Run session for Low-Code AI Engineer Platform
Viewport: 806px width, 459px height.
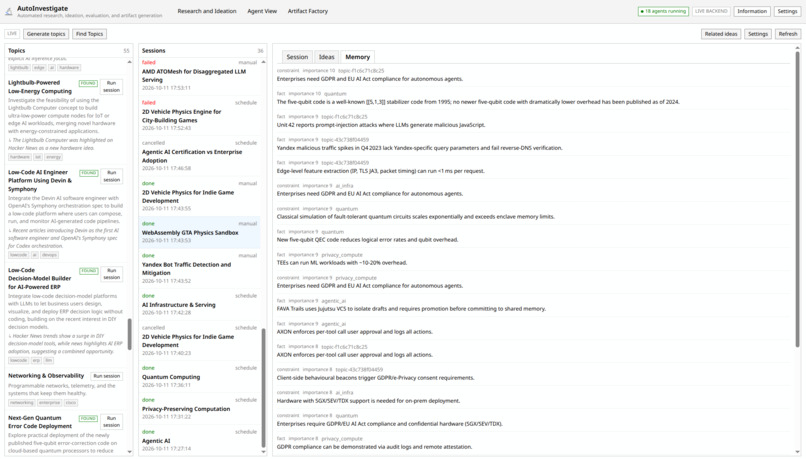[112, 176]
